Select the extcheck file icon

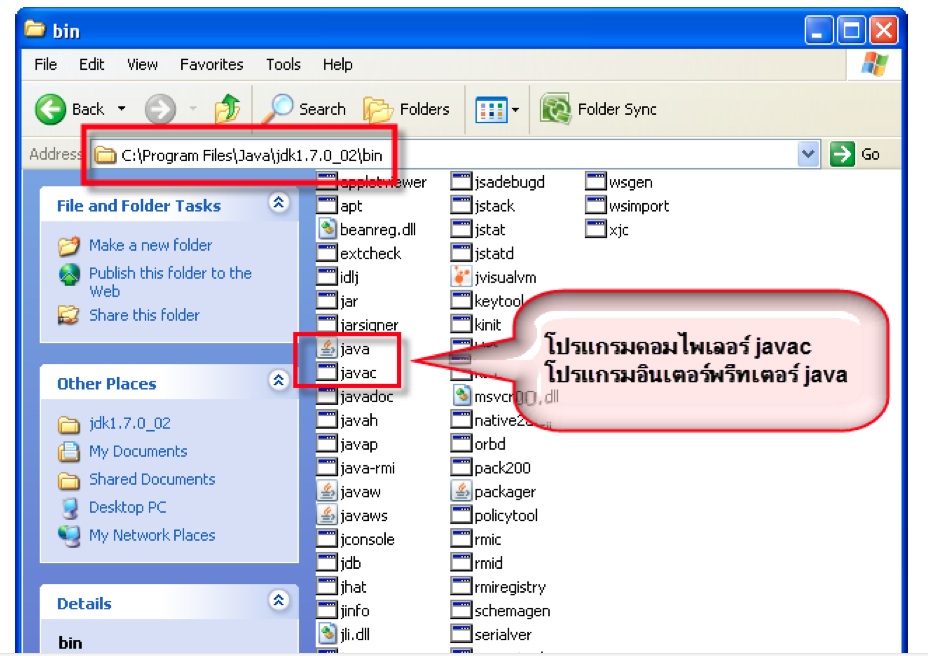click(327, 253)
